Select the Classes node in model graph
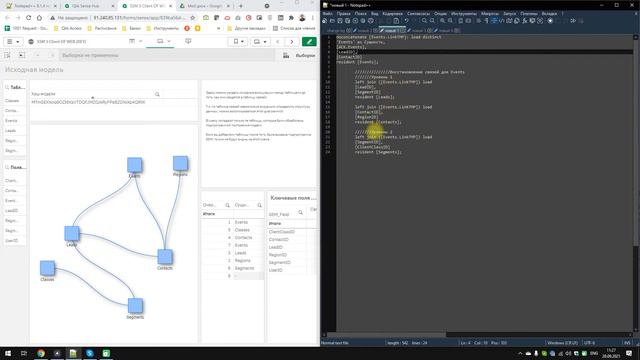The height and width of the screenshot is (360, 640). [47, 268]
